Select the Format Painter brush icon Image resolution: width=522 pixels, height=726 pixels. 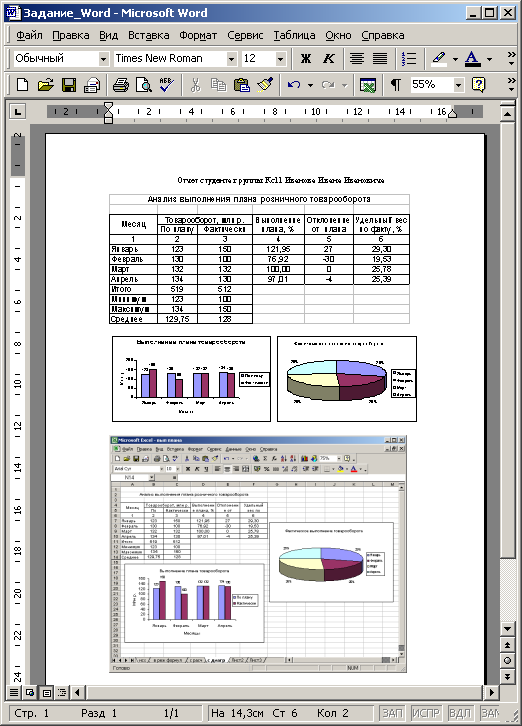coord(265,85)
